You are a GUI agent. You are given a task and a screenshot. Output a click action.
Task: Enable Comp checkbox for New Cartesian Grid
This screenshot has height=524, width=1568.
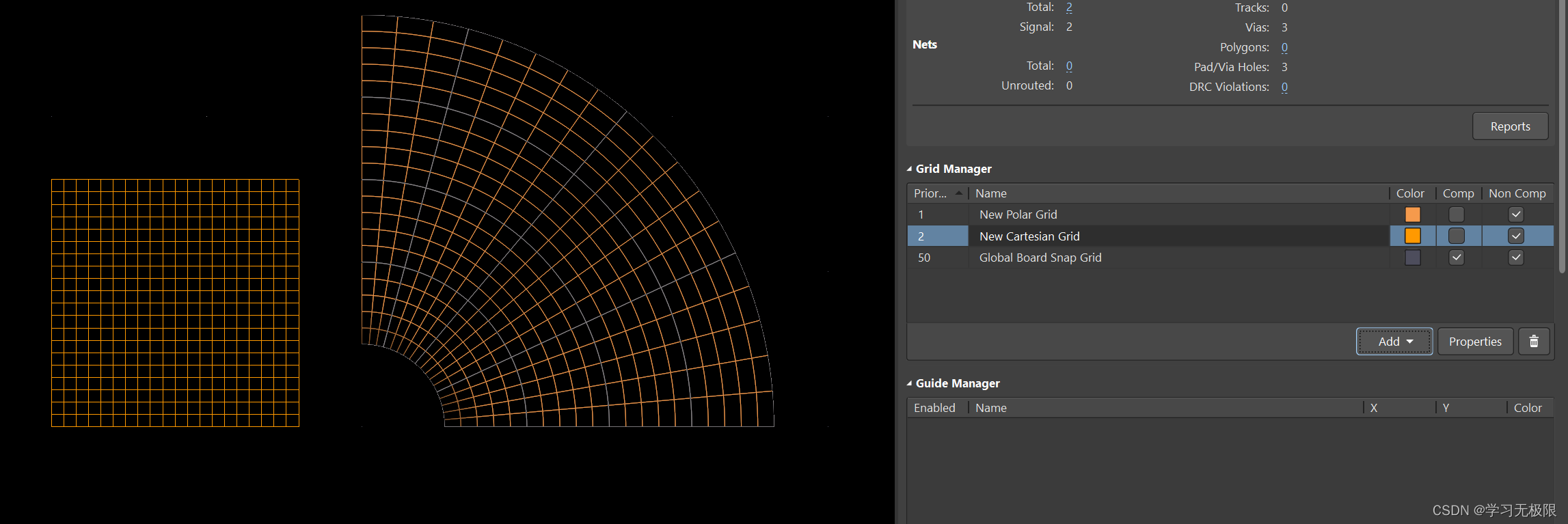click(x=1456, y=236)
